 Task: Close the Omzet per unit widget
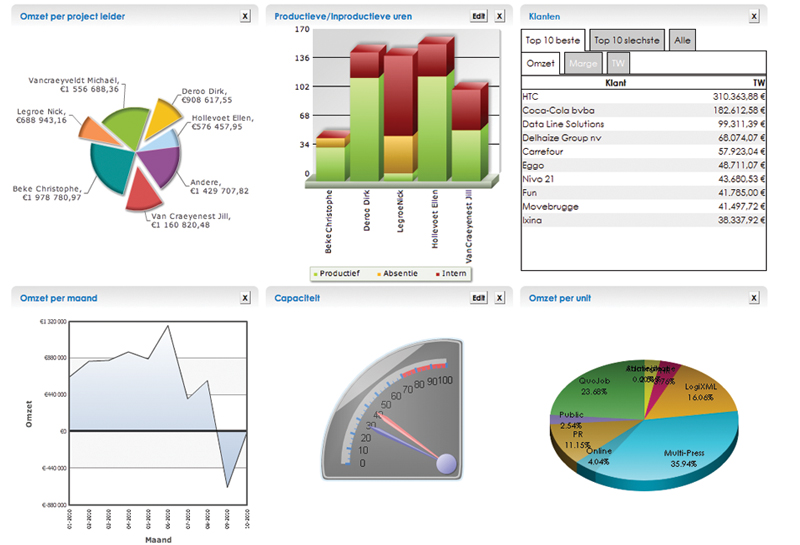[x=754, y=298]
